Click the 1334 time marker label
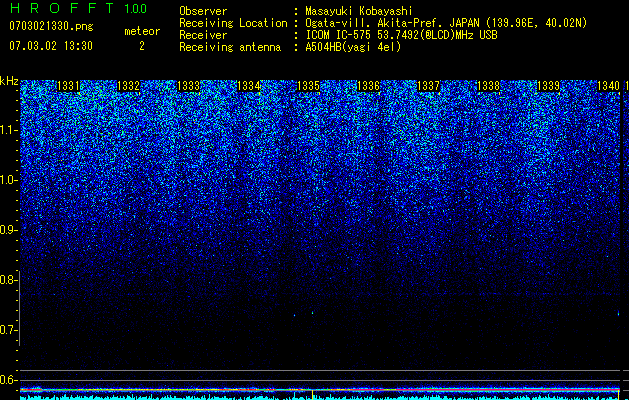The image size is (629, 400). (249, 86)
